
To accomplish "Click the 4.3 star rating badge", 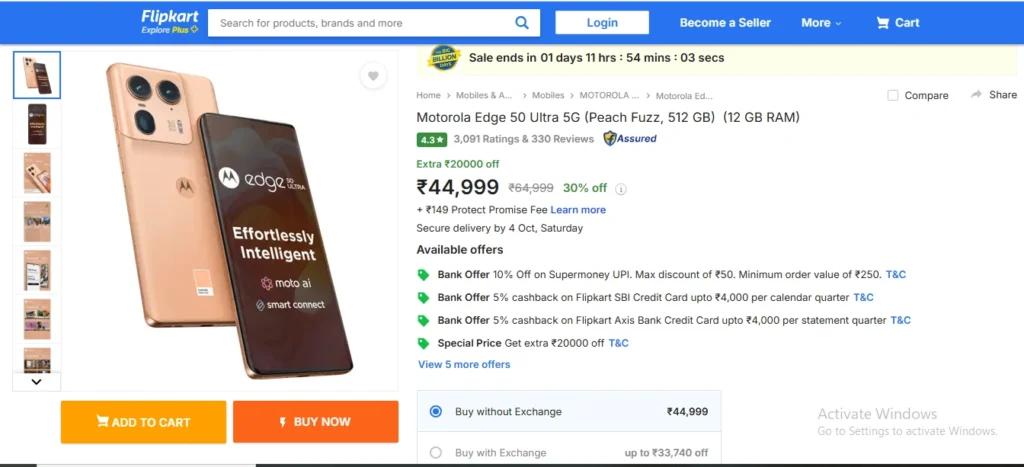I will [x=431, y=140].
